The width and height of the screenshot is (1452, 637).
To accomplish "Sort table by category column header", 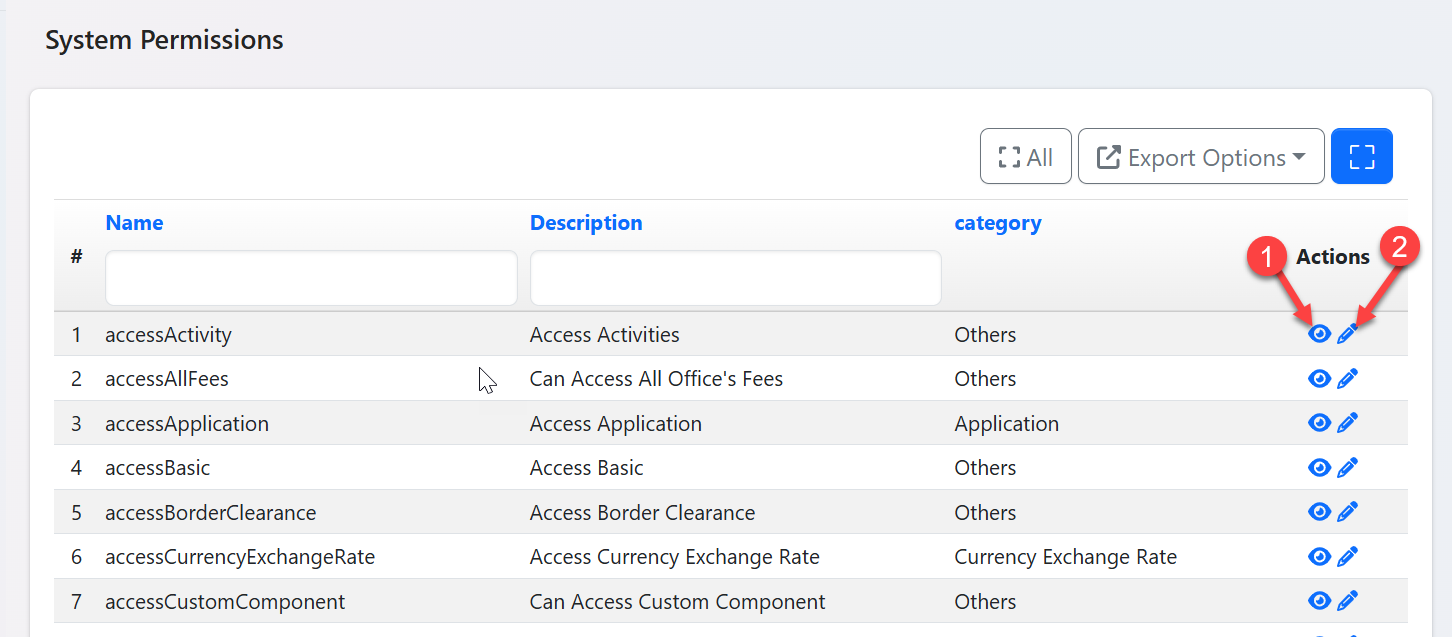I will (x=997, y=223).
